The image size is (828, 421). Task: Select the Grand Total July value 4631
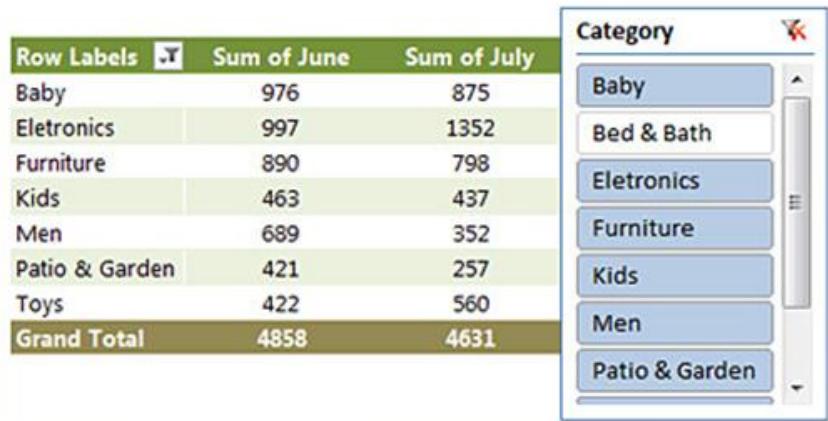pos(470,339)
